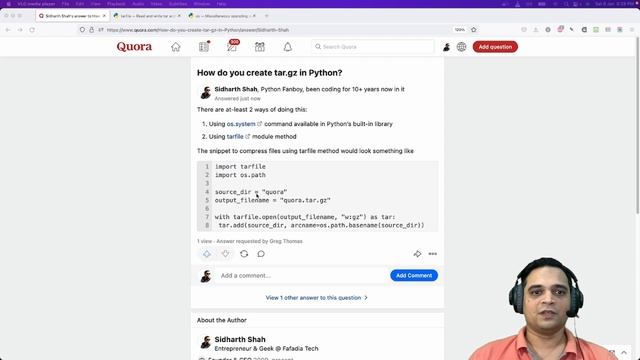Click the 120% zoom indicator in address bar
This screenshot has height=360, width=640.
pyautogui.click(x=460, y=30)
